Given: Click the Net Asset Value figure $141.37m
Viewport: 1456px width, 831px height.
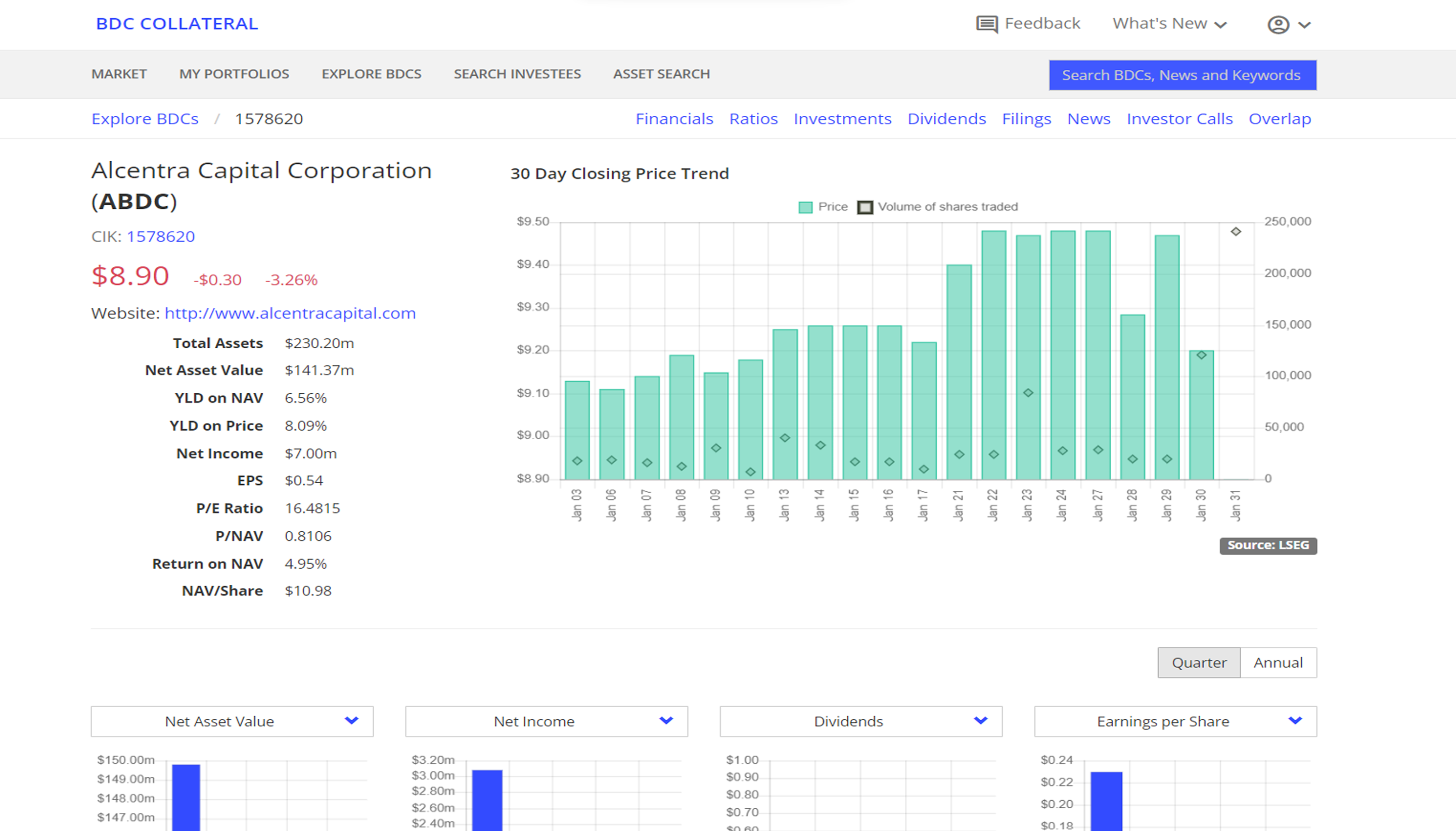Looking at the screenshot, I should coord(319,371).
